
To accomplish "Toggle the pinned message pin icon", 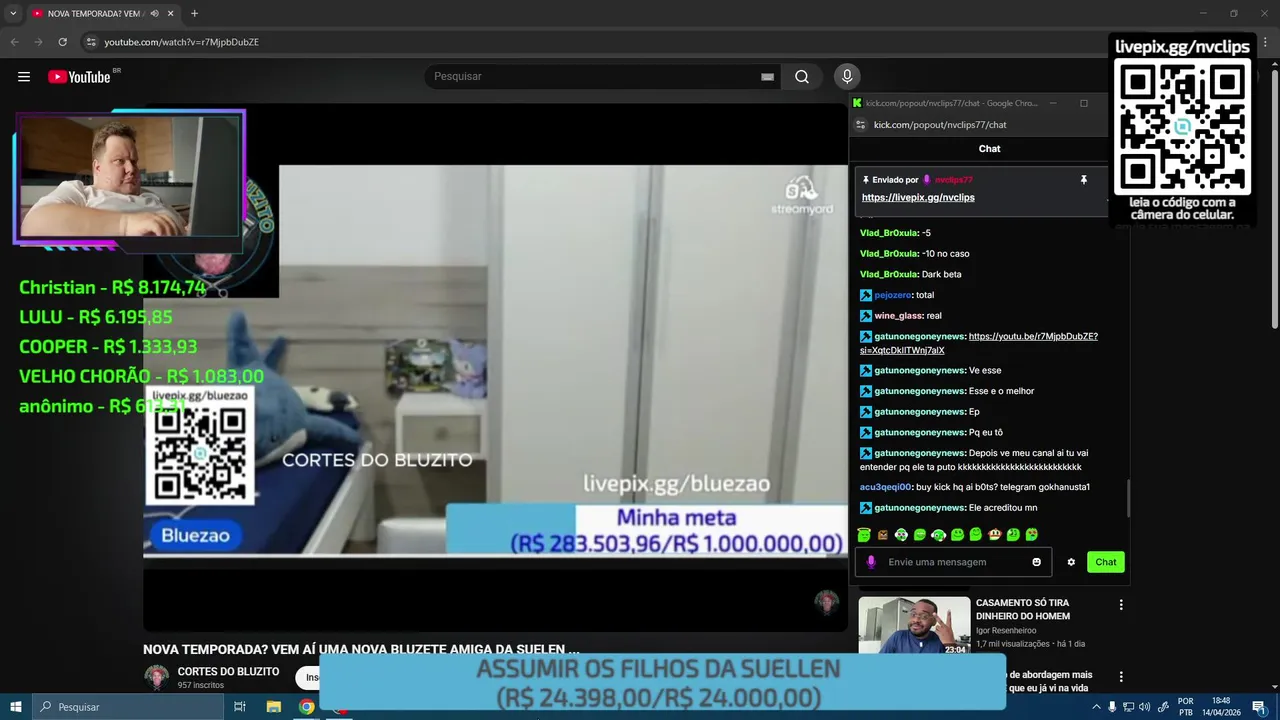I will pos(1083,180).
